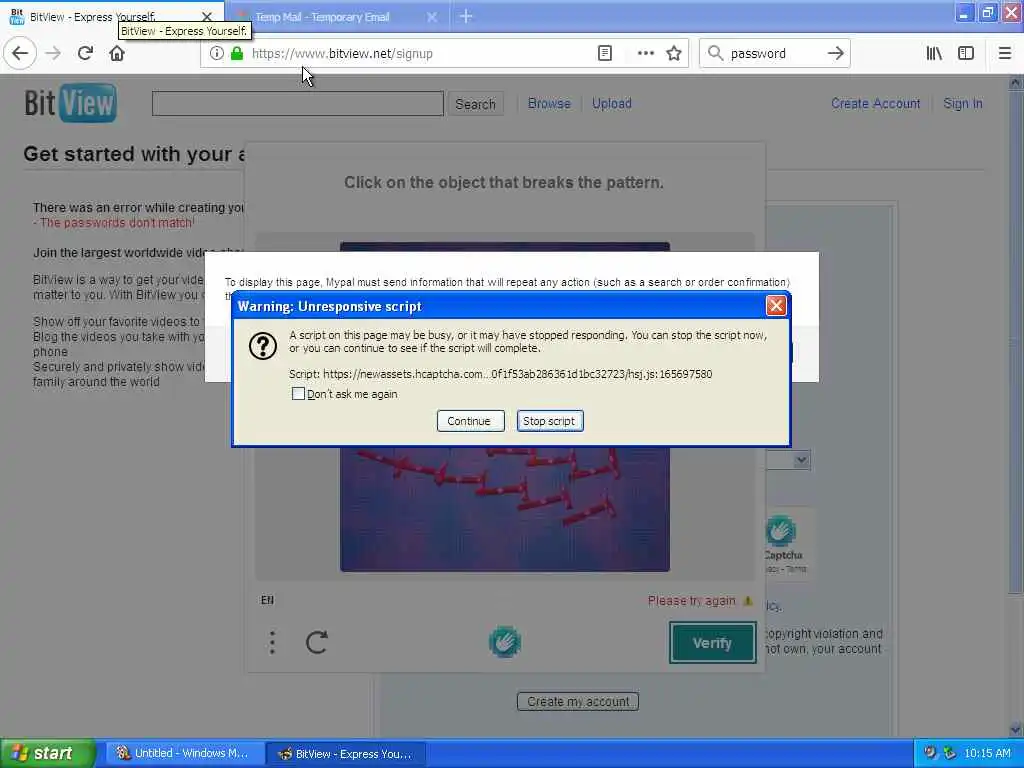This screenshot has height=768, width=1024.
Task: Click the browser search box with password
Action: tap(775, 54)
